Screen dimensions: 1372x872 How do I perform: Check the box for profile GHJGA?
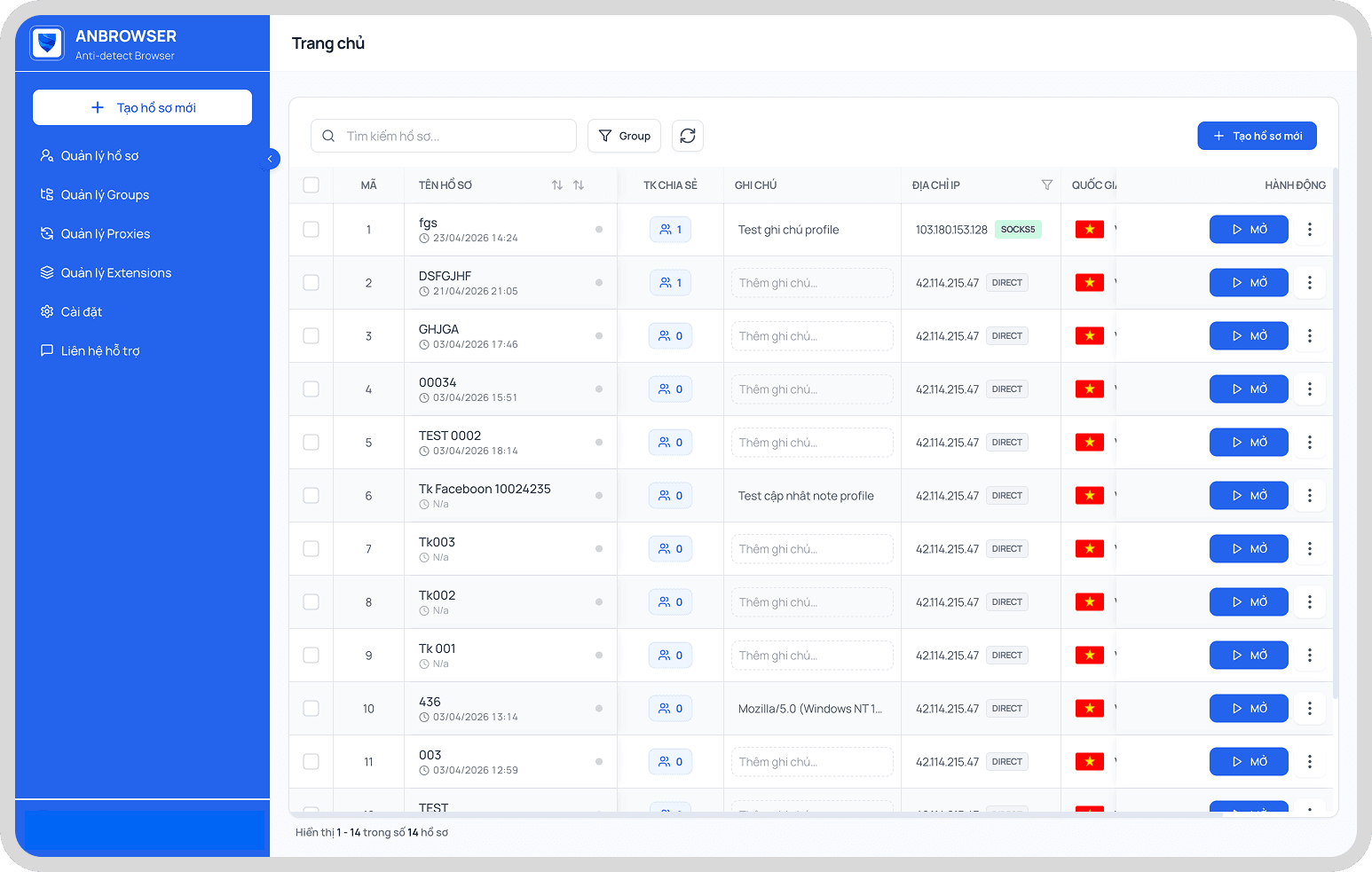[x=311, y=336]
